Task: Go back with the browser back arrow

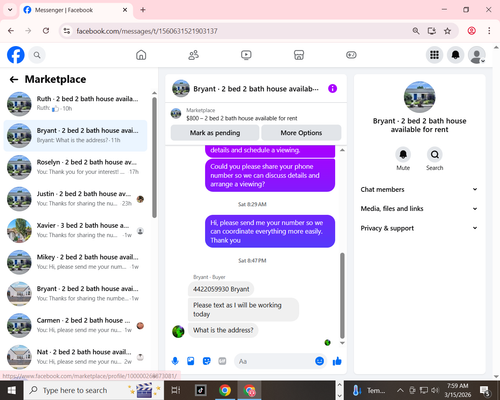Action: (x=11, y=31)
